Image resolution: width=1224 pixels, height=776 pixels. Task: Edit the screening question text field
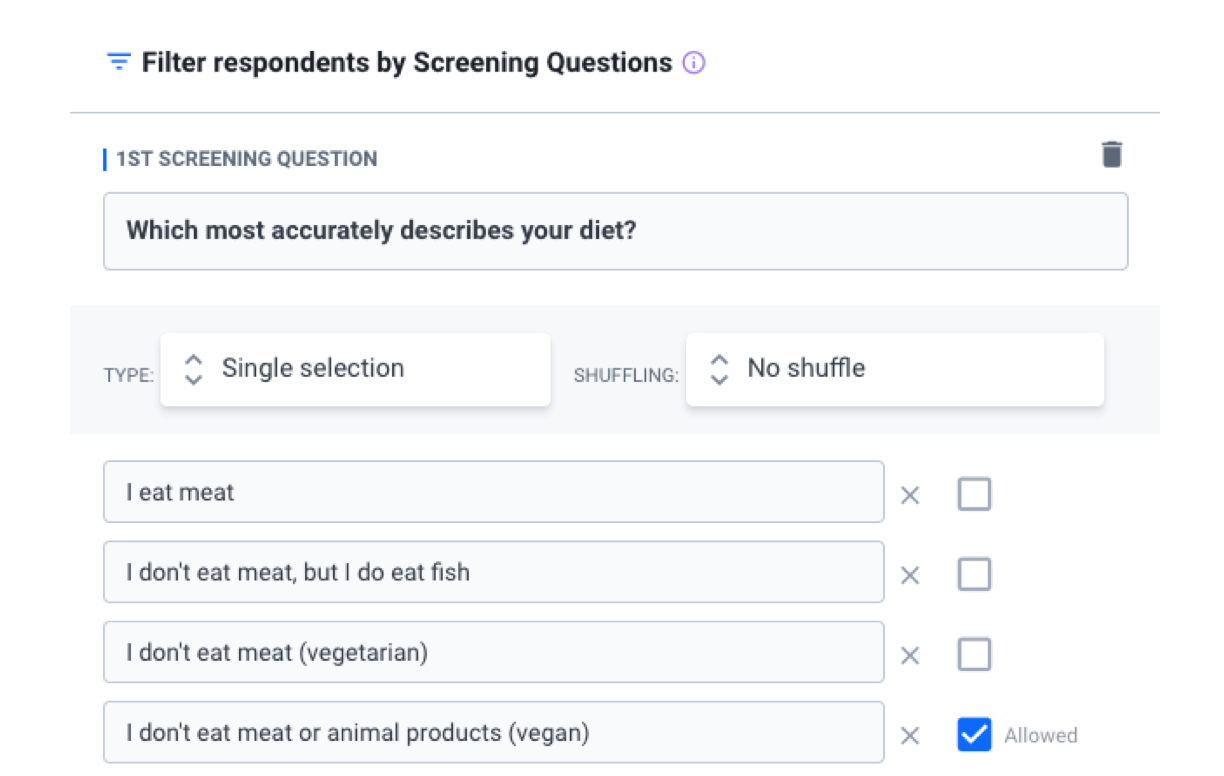[615, 231]
